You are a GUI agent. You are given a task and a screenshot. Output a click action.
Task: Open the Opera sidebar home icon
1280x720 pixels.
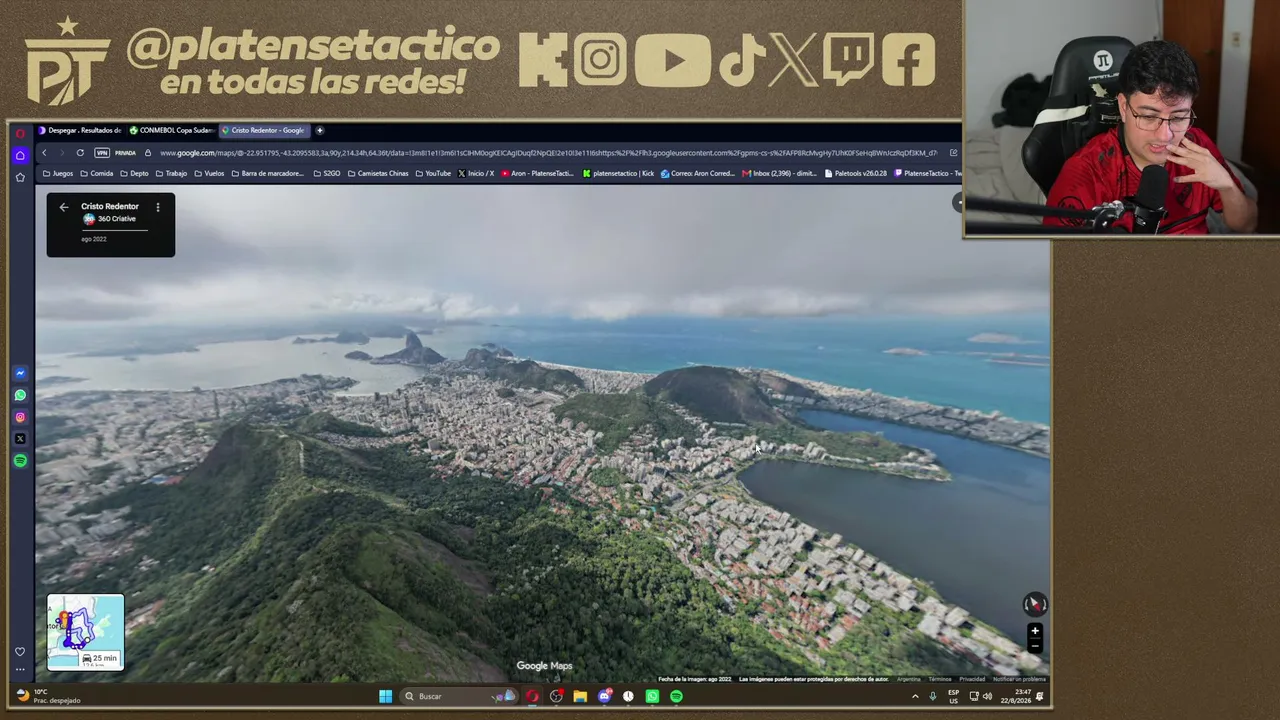pyautogui.click(x=20, y=155)
